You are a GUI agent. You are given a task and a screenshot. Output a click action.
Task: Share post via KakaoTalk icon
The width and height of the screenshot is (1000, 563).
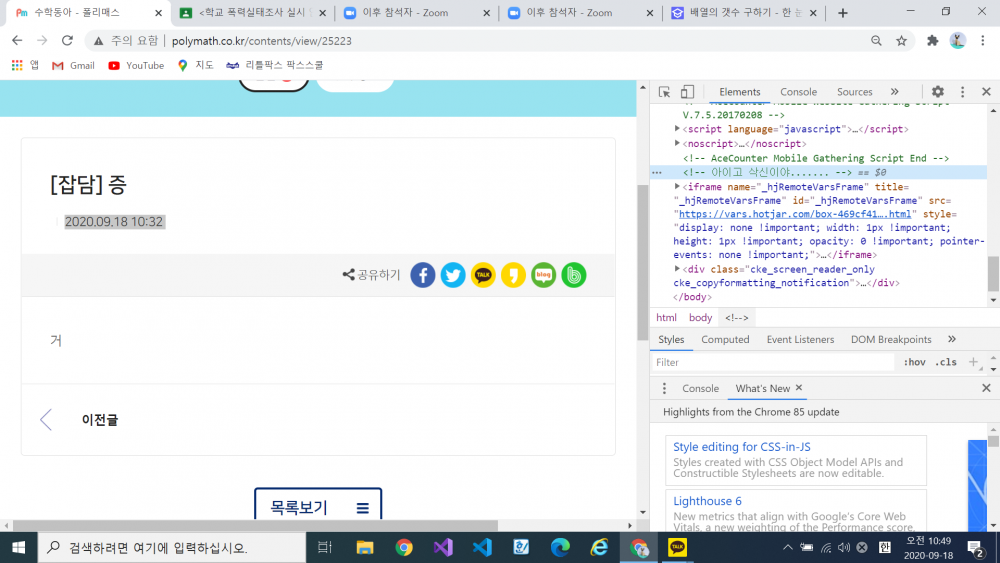click(x=483, y=275)
